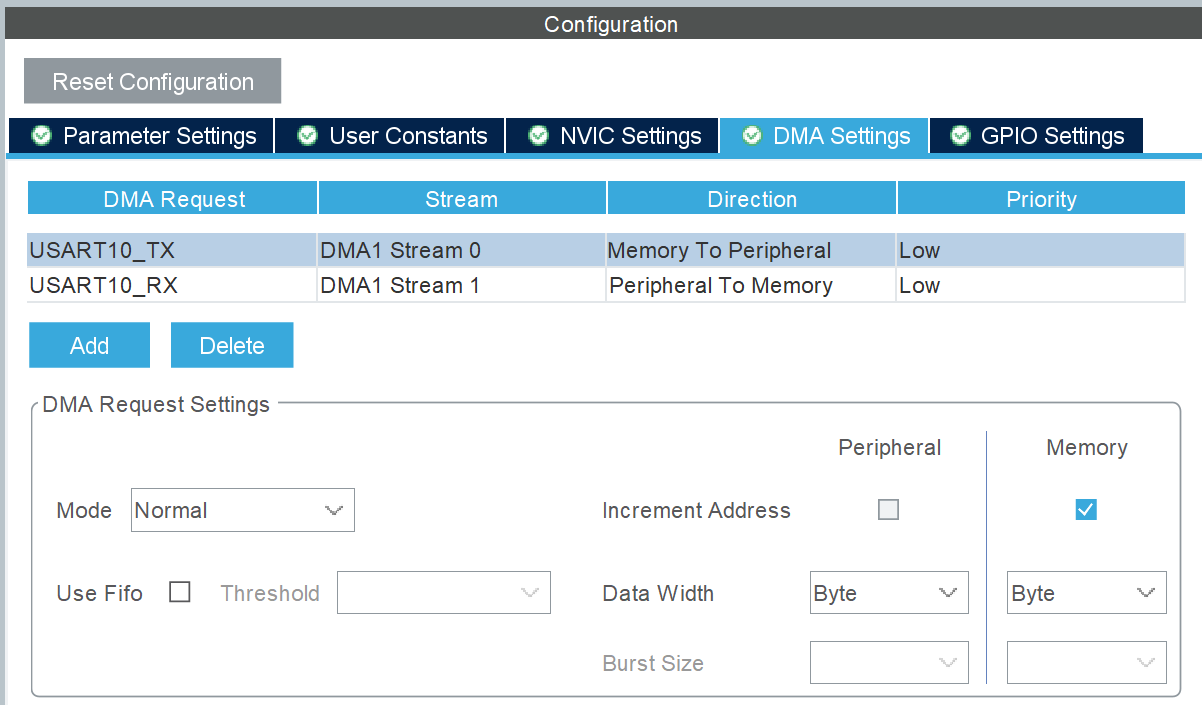Screen dimensions: 1202x705
Task: Delete the selected DMA request
Action: coord(232,345)
